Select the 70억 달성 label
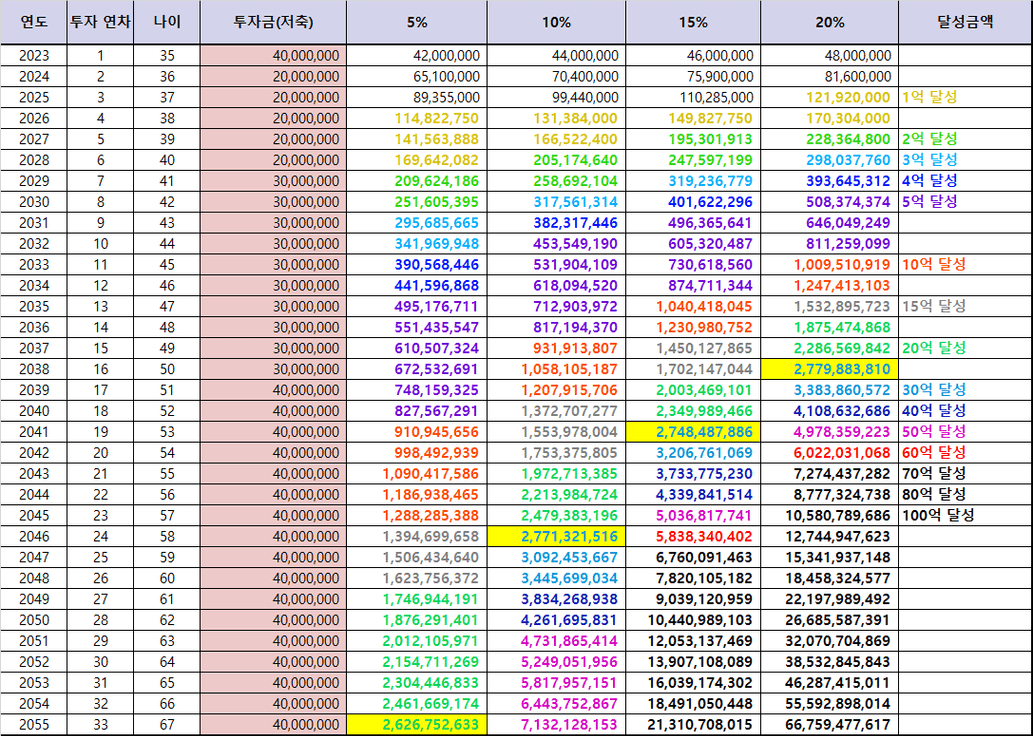This screenshot has width=1033, height=736. 934,473
